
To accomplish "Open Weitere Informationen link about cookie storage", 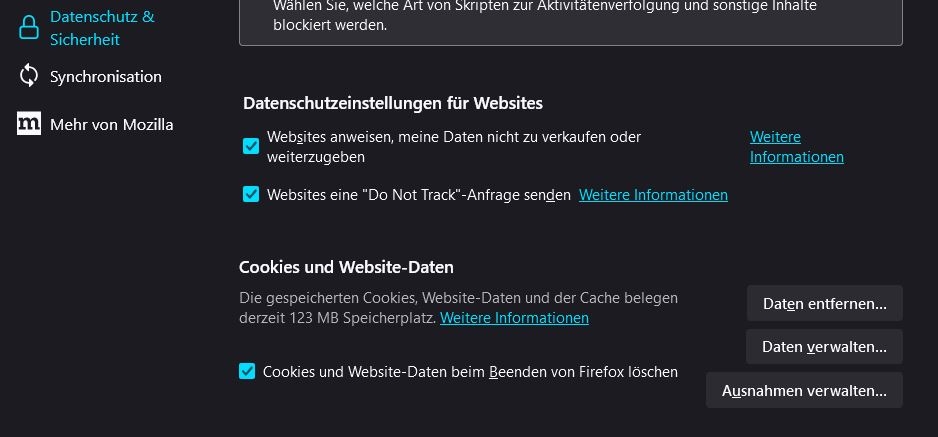I will [514, 318].
